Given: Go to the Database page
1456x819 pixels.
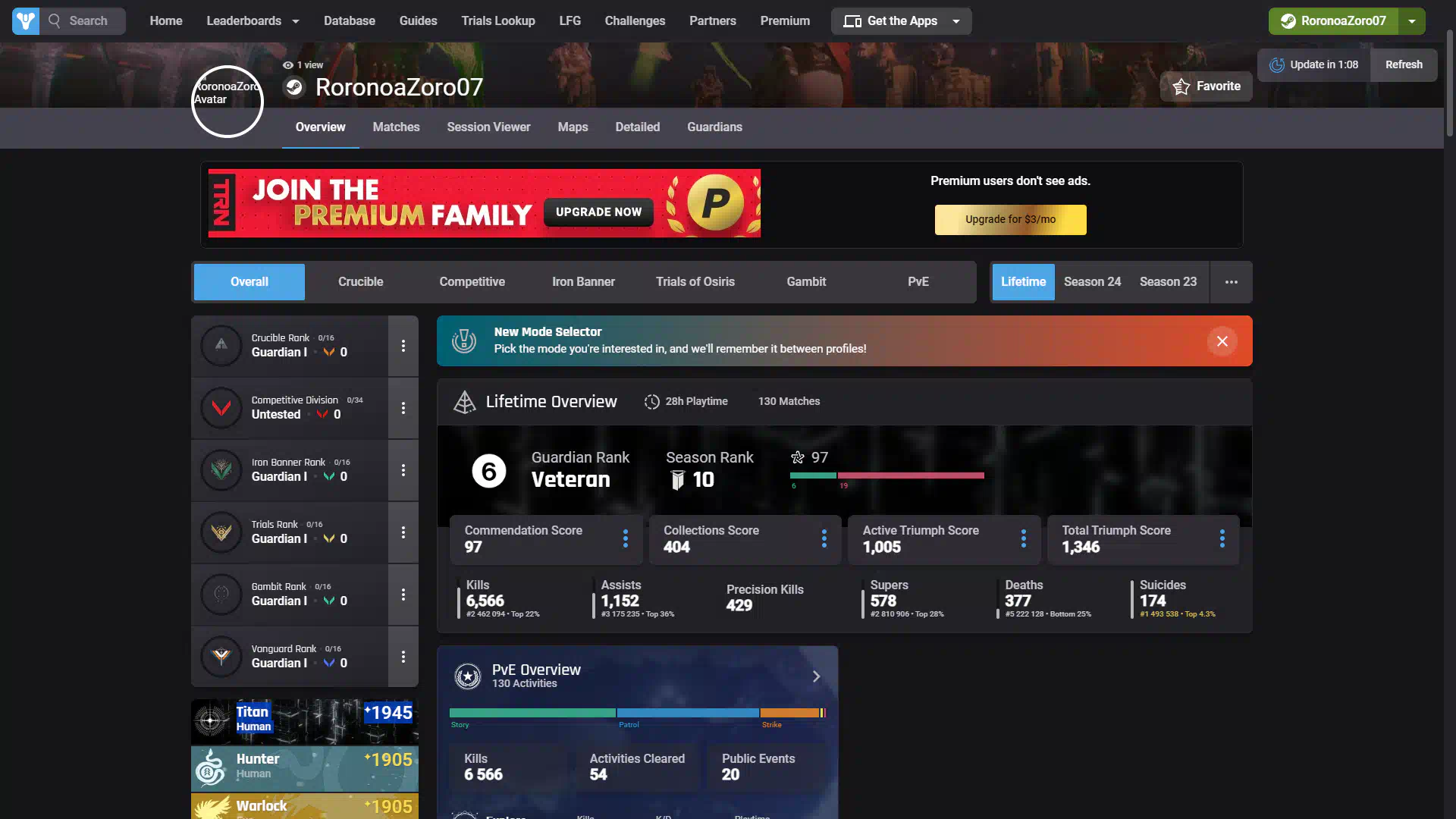Looking at the screenshot, I should [x=350, y=21].
